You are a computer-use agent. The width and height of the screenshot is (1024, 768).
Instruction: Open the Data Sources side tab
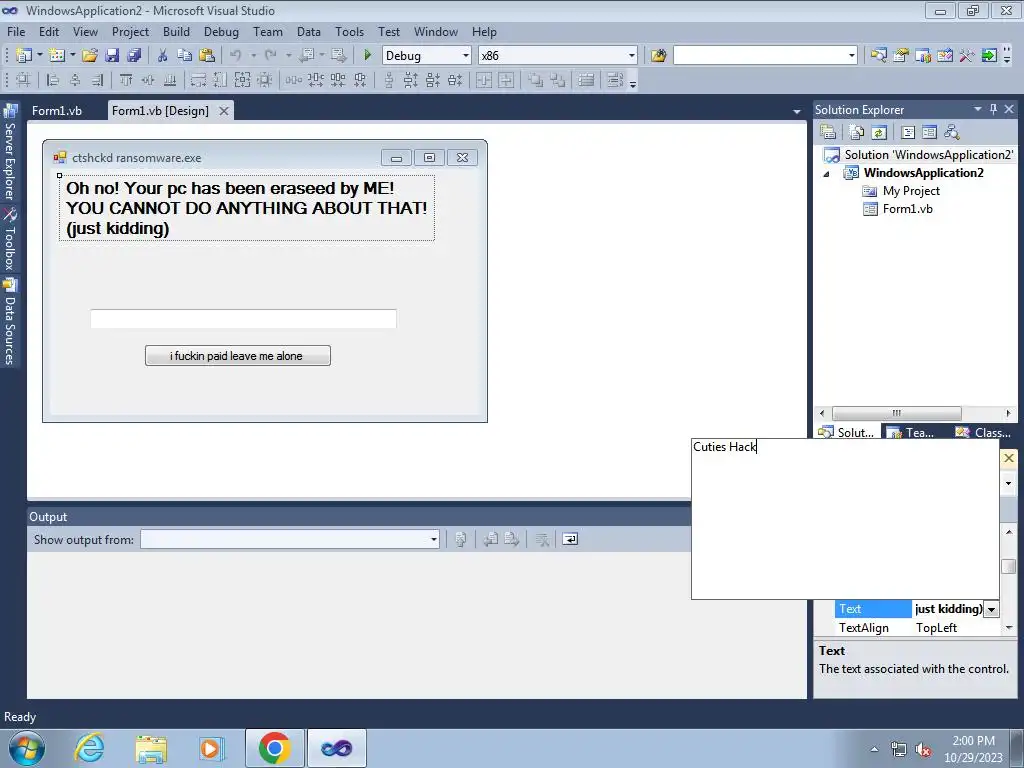coord(10,321)
